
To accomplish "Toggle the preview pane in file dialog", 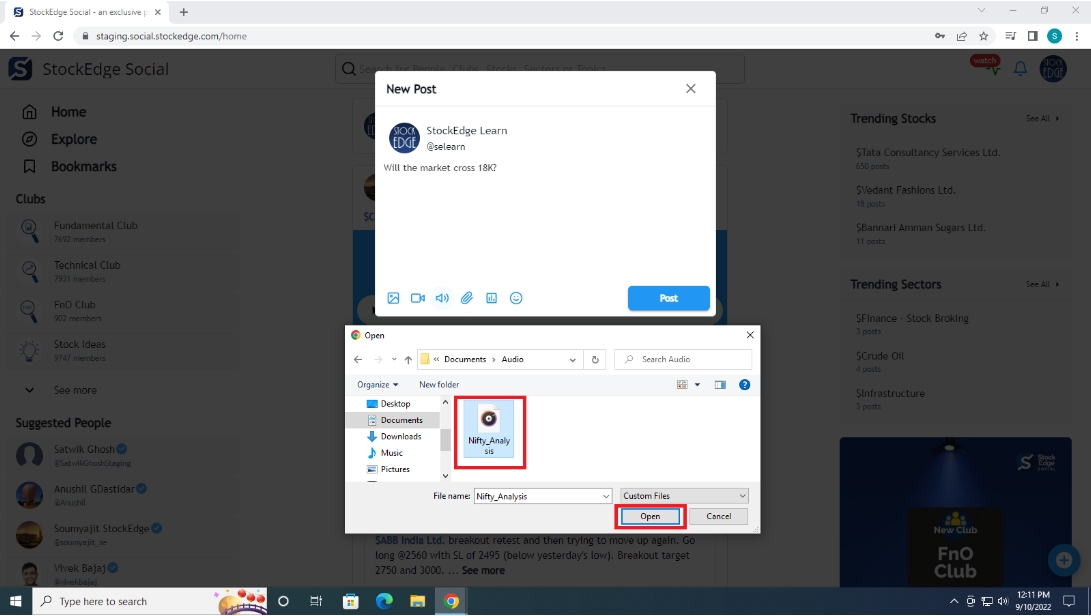I will 719,384.
